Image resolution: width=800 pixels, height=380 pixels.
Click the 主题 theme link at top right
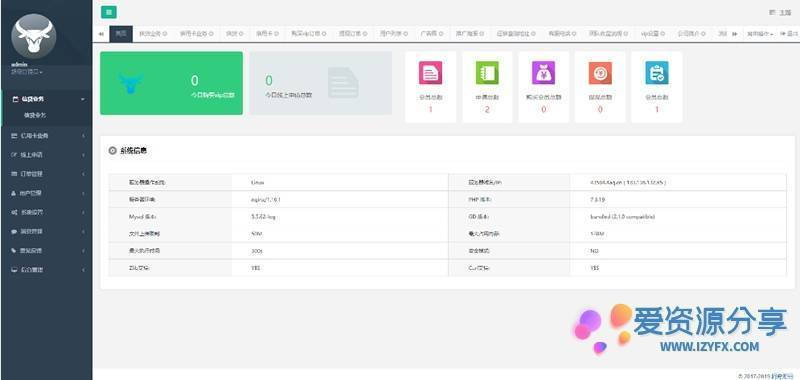[781, 13]
